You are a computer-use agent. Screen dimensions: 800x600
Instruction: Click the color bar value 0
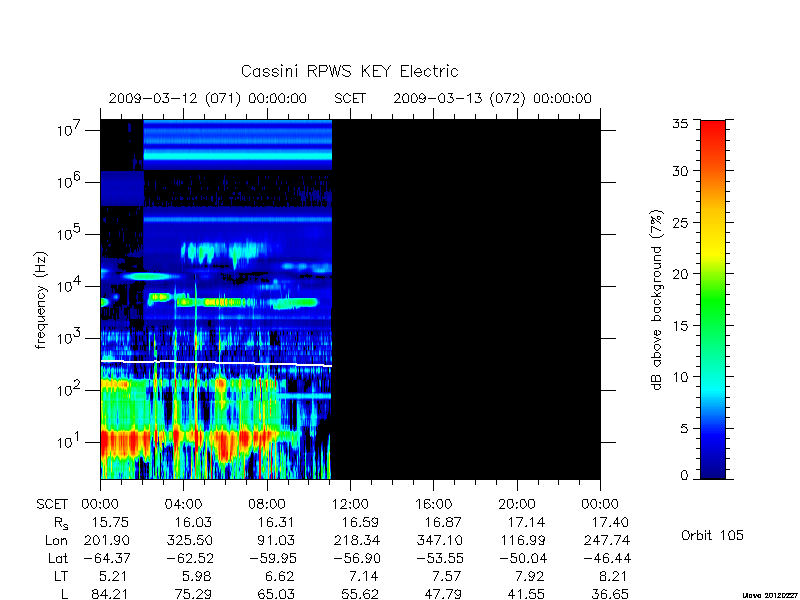[x=684, y=475]
